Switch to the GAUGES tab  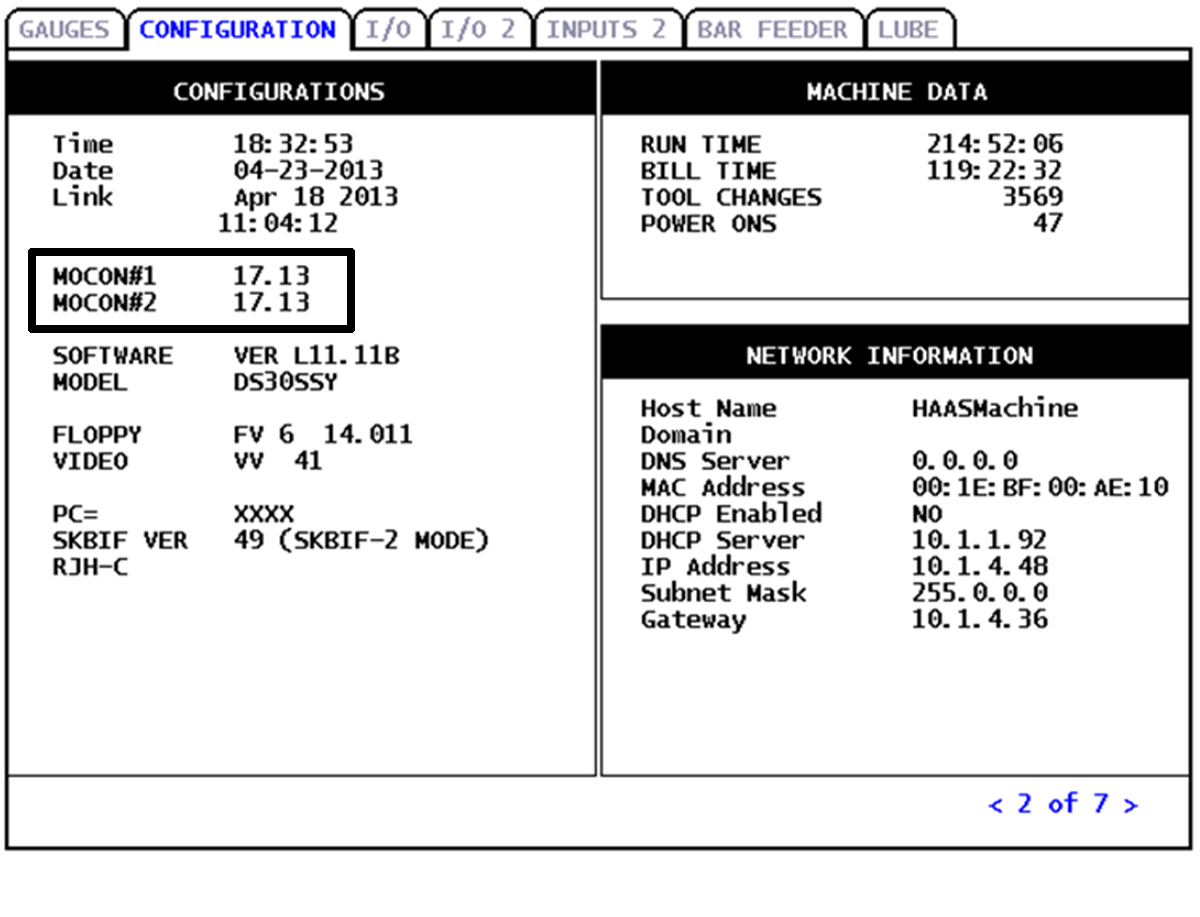click(65, 29)
